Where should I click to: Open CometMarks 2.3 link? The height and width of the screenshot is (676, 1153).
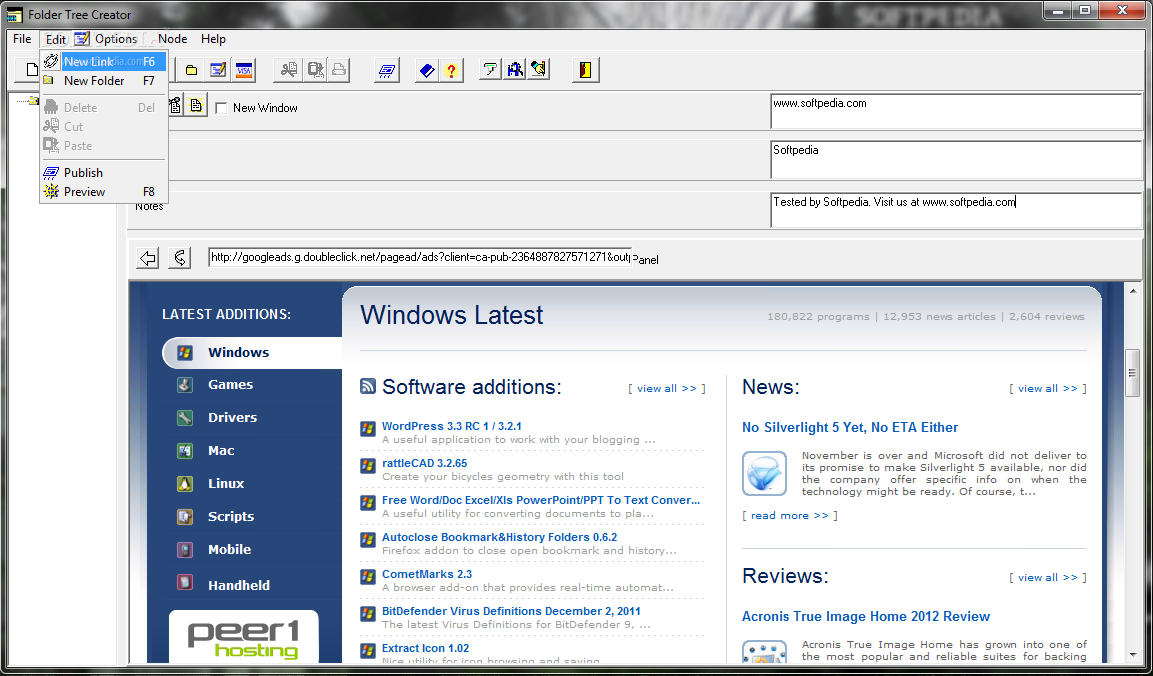(426, 574)
